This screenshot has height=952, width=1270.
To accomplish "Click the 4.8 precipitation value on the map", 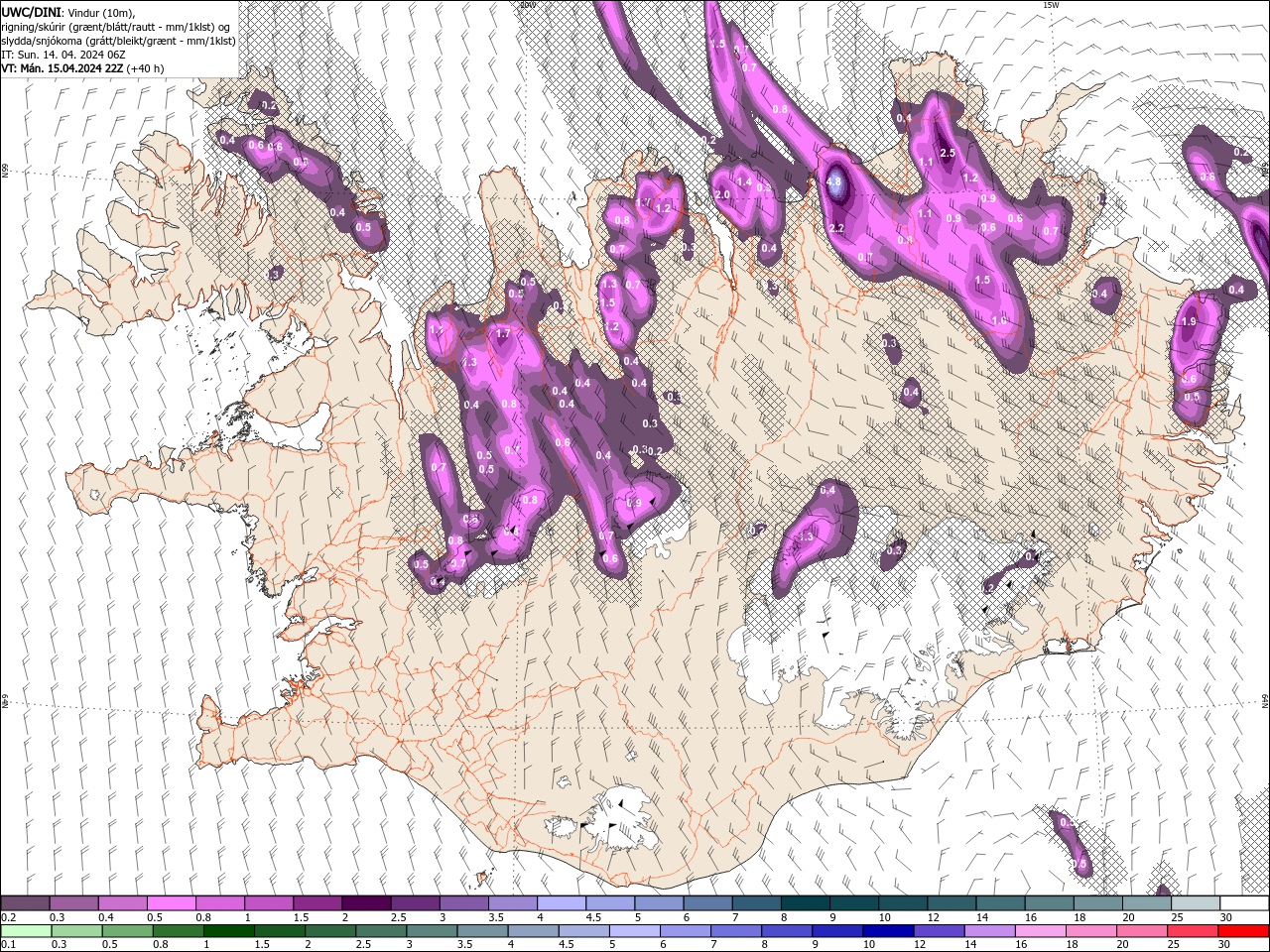I will pos(834,181).
